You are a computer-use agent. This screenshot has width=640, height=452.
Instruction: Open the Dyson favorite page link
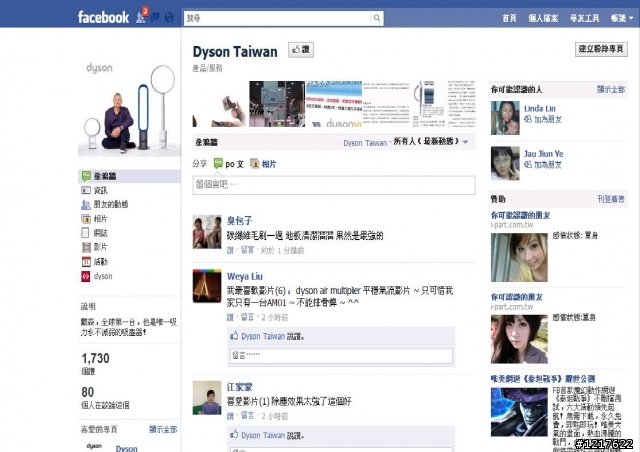tap(127, 448)
